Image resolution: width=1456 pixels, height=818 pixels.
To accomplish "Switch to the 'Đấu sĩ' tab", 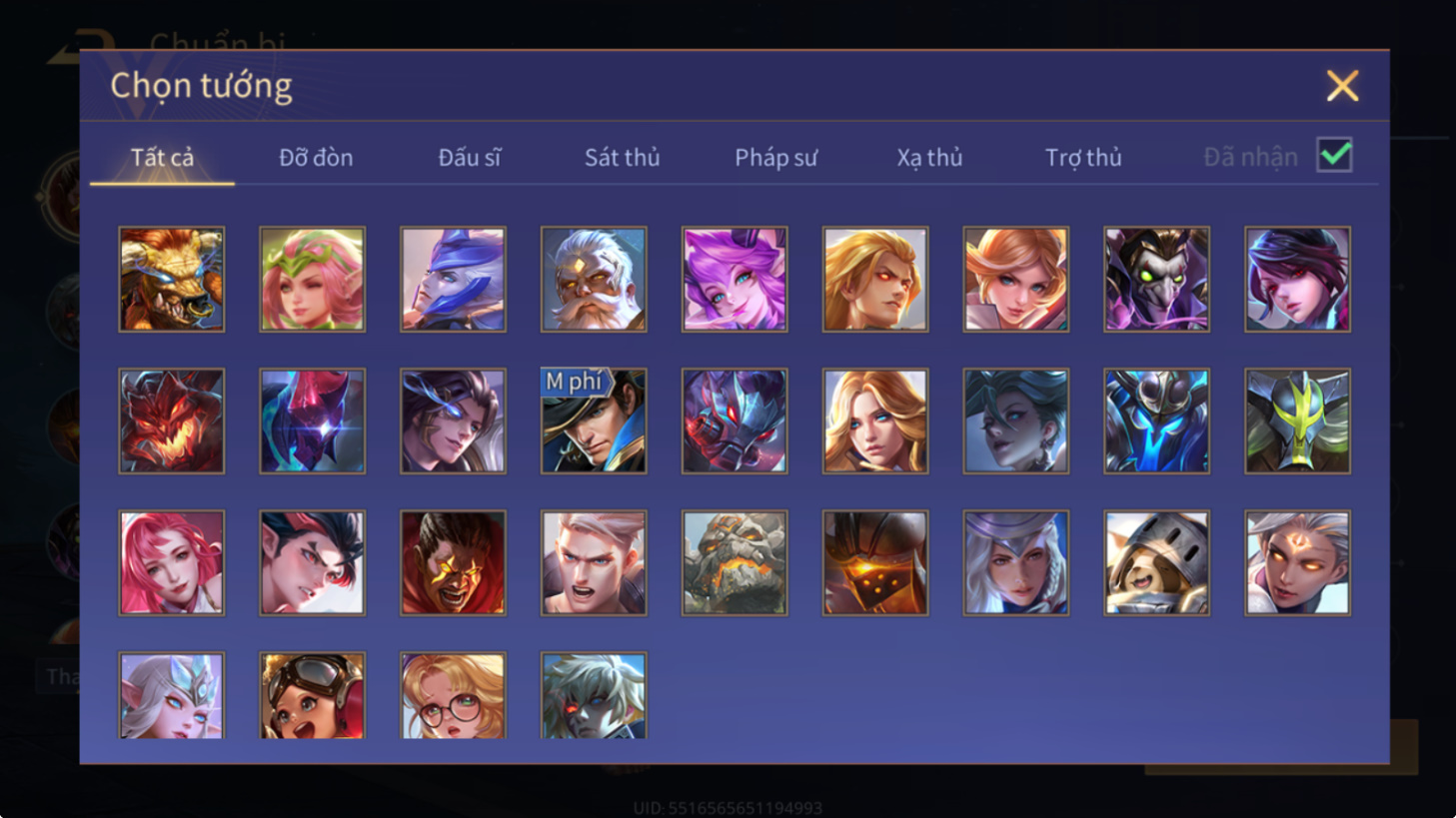I will tap(469, 157).
